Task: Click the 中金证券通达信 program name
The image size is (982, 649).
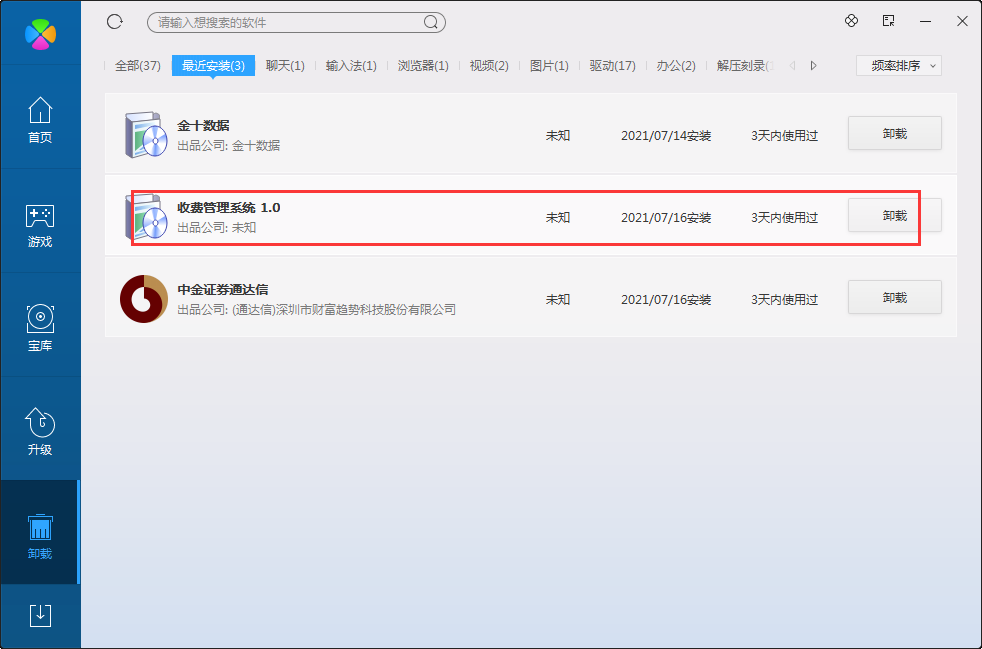Action: (x=223, y=289)
